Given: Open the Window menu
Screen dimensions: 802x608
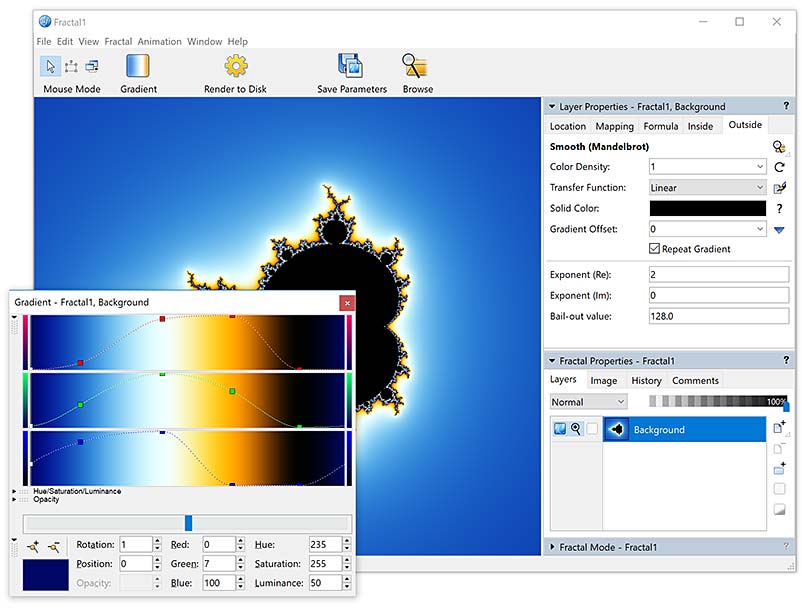Looking at the screenshot, I should click(x=205, y=41).
